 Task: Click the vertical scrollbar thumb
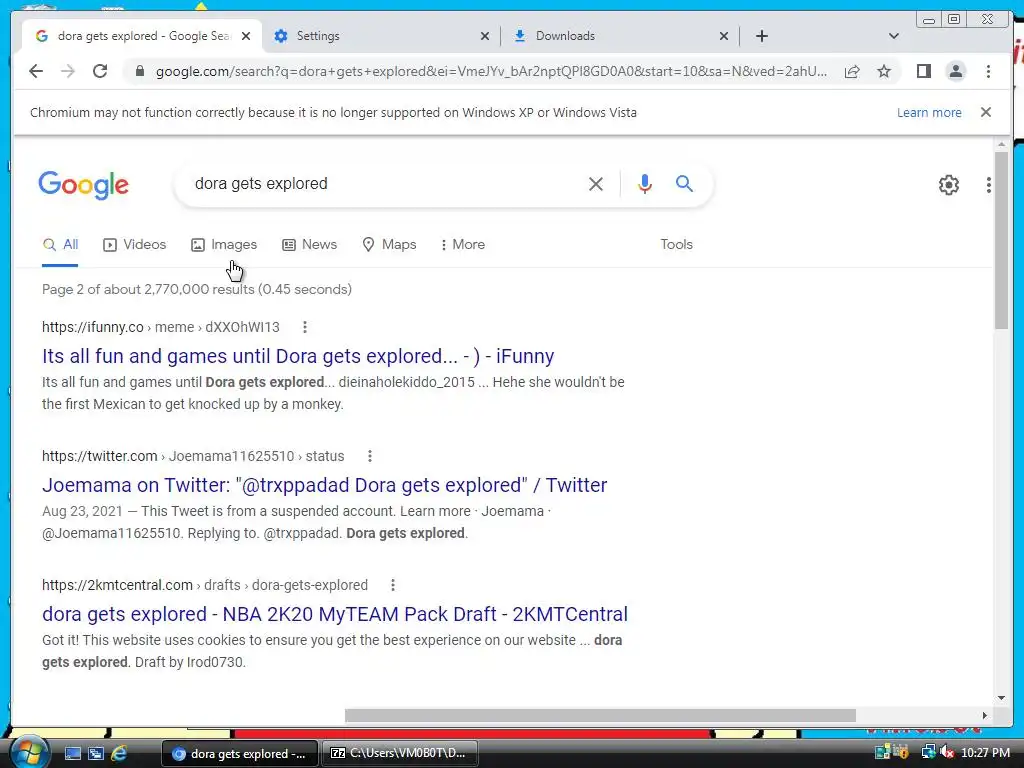pos(1001,240)
